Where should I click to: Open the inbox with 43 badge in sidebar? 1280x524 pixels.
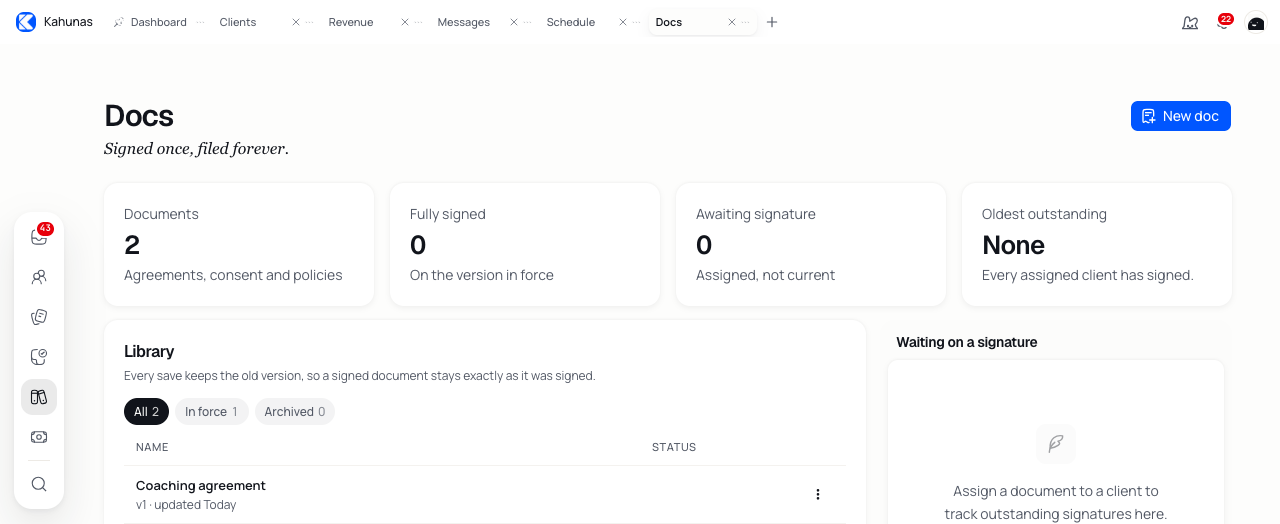point(39,237)
